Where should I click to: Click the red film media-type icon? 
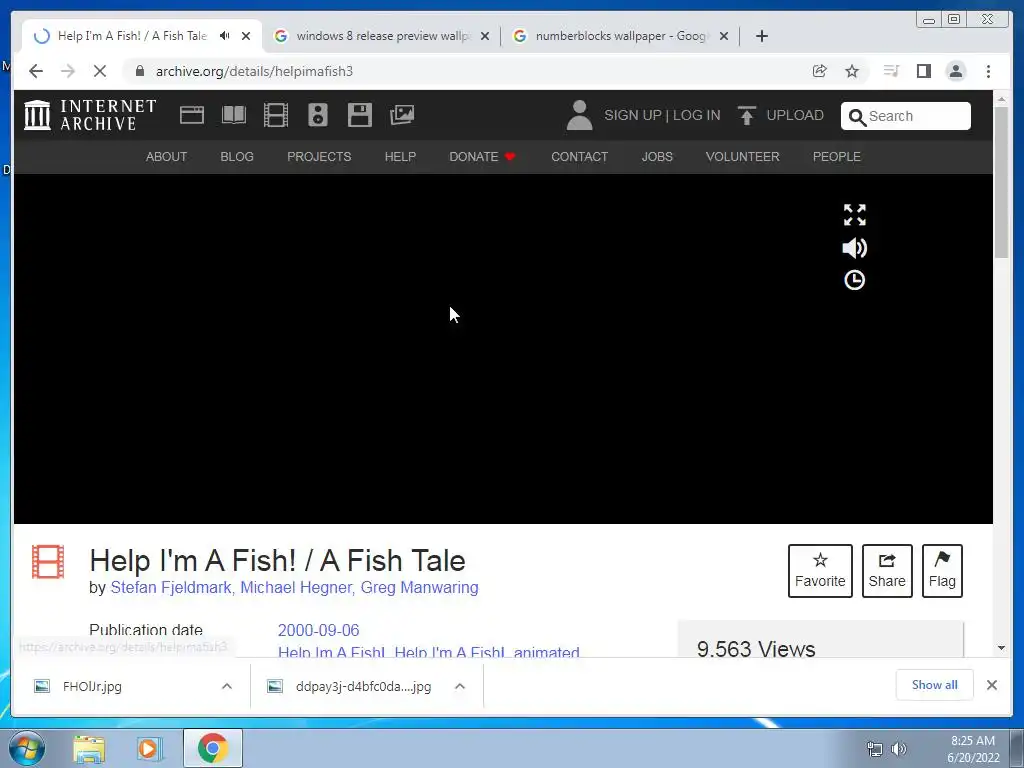pos(48,562)
